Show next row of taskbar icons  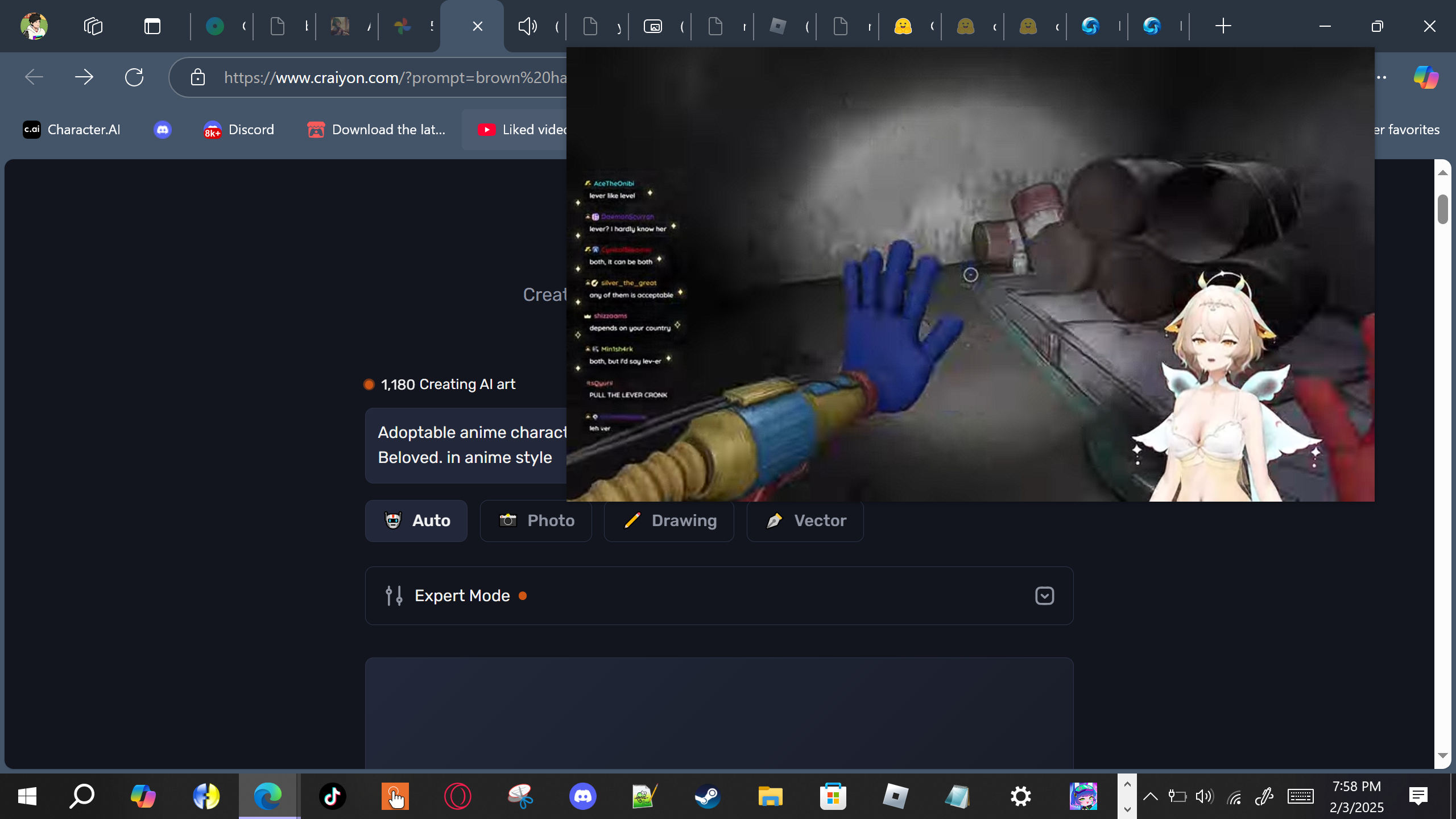[1127, 808]
